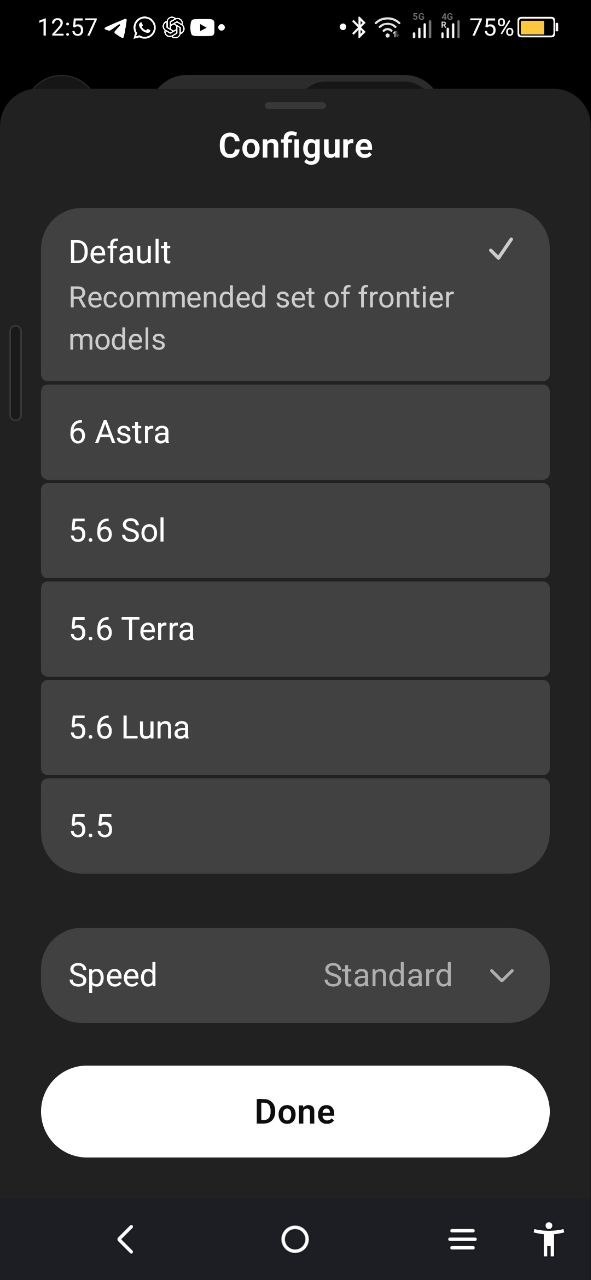
Task: Pick 5.6 Sol from model list
Action: click(295, 530)
